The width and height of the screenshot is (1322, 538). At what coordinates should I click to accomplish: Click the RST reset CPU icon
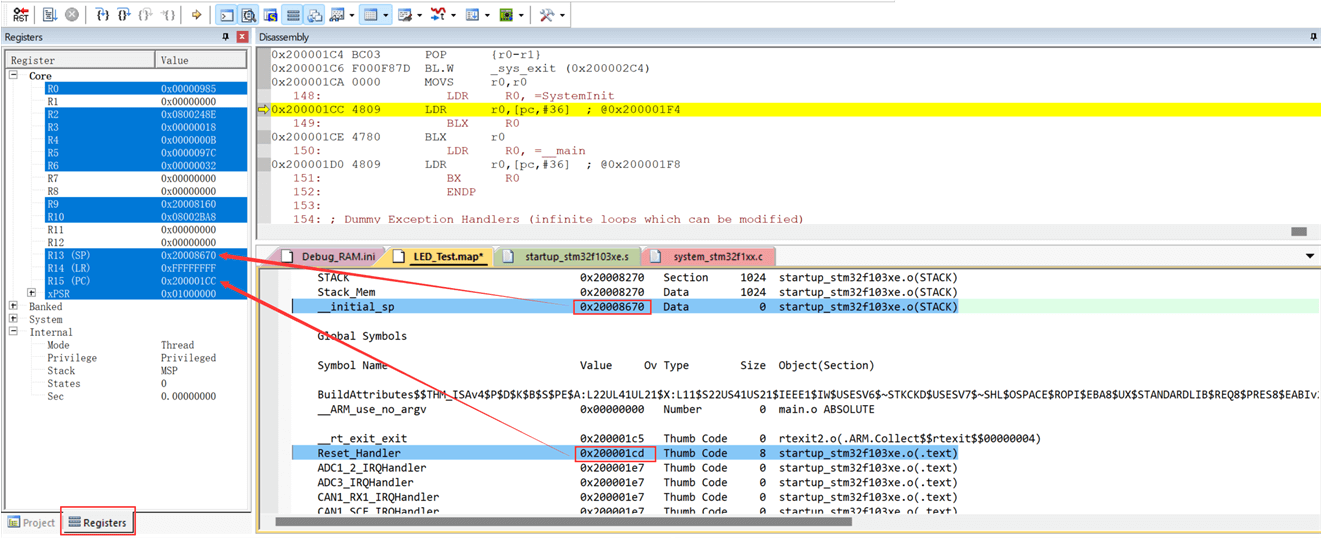click(x=20, y=15)
